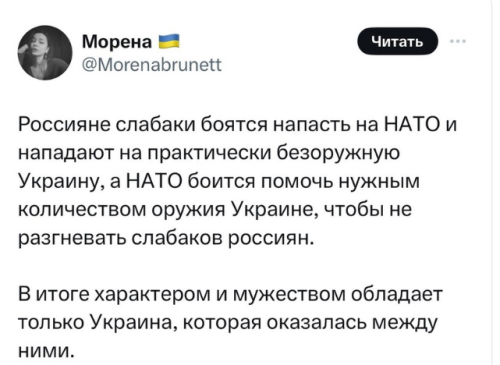Open the Морена display name link
500x365 pixels.
pyautogui.click(x=117, y=42)
